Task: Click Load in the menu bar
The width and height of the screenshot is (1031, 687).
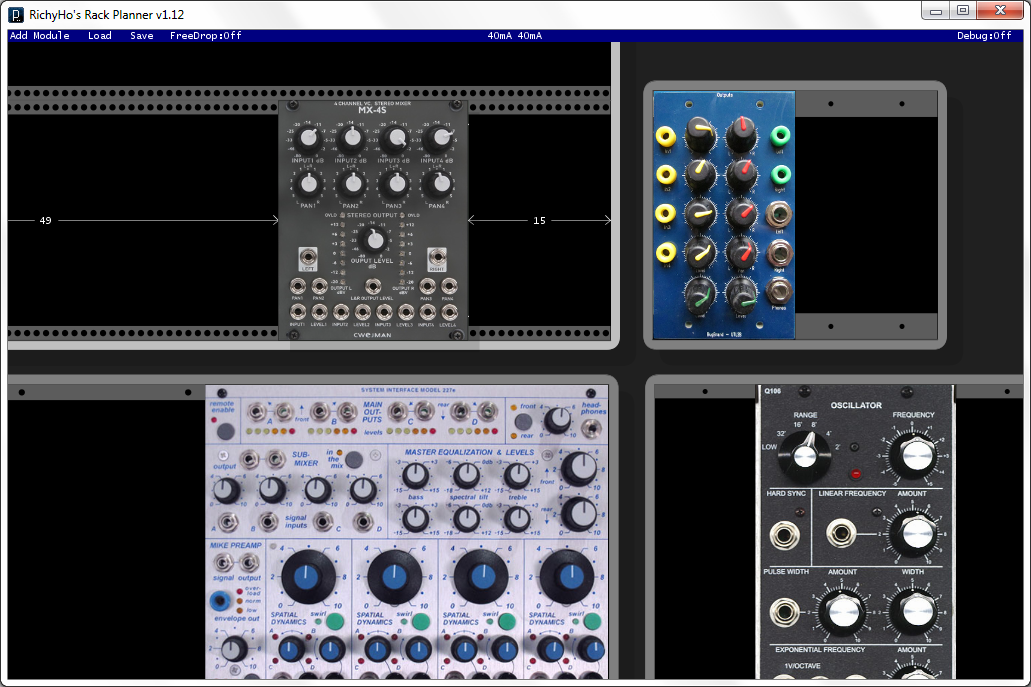Action: pos(99,35)
